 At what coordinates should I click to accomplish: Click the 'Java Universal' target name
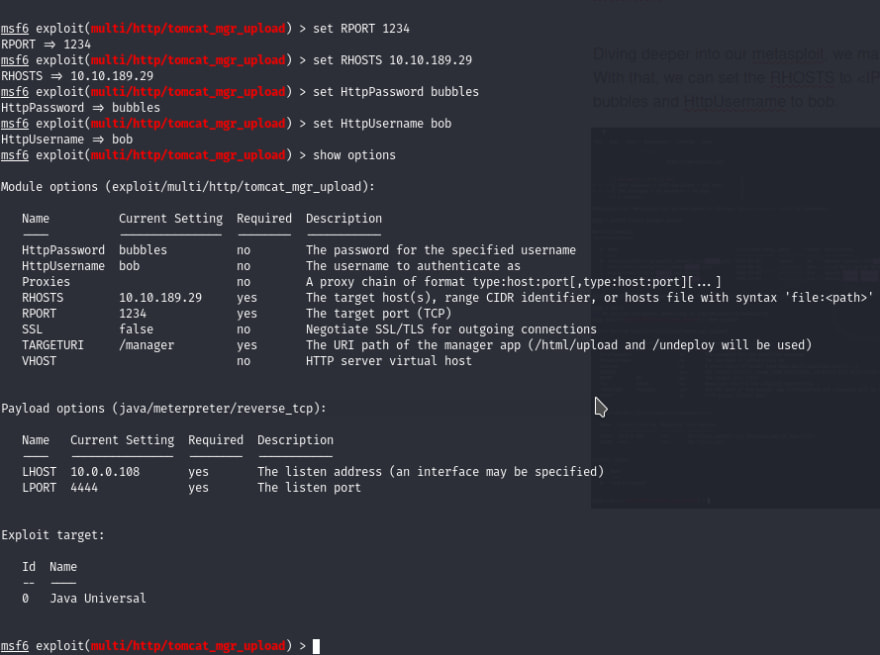coord(98,598)
